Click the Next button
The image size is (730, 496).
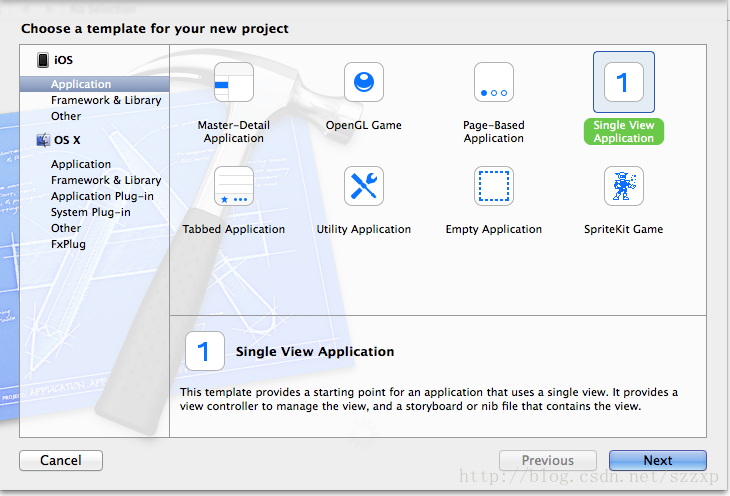pos(658,460)
